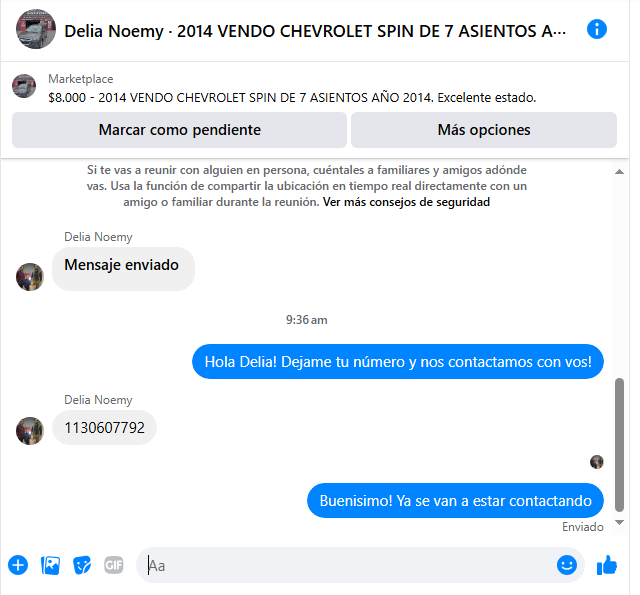This screenshot has height=595, width=640.
Task: Open the emoji picker smiley icon
Action: [567, 565]
